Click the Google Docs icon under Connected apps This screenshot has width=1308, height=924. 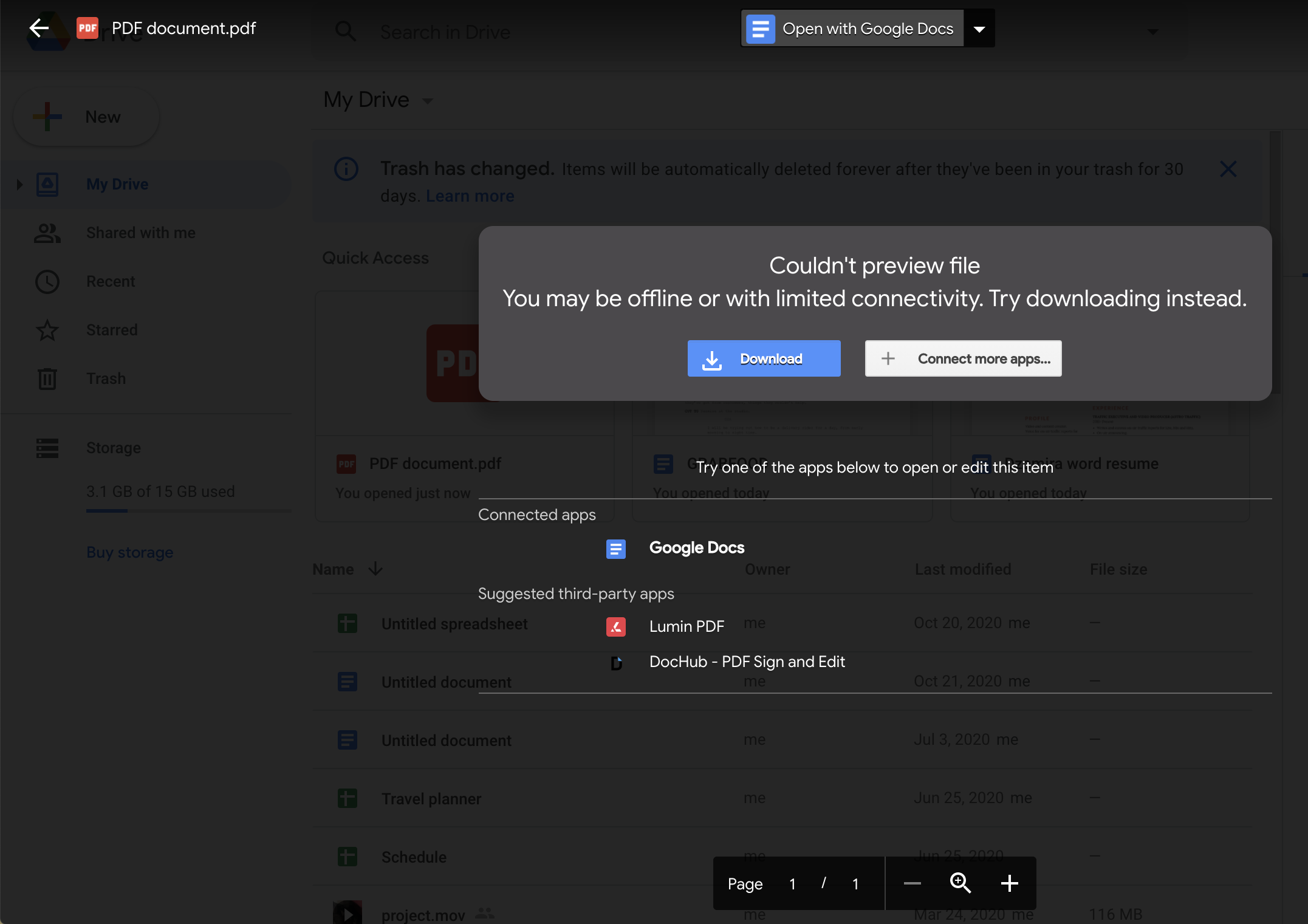coord(615,549)
